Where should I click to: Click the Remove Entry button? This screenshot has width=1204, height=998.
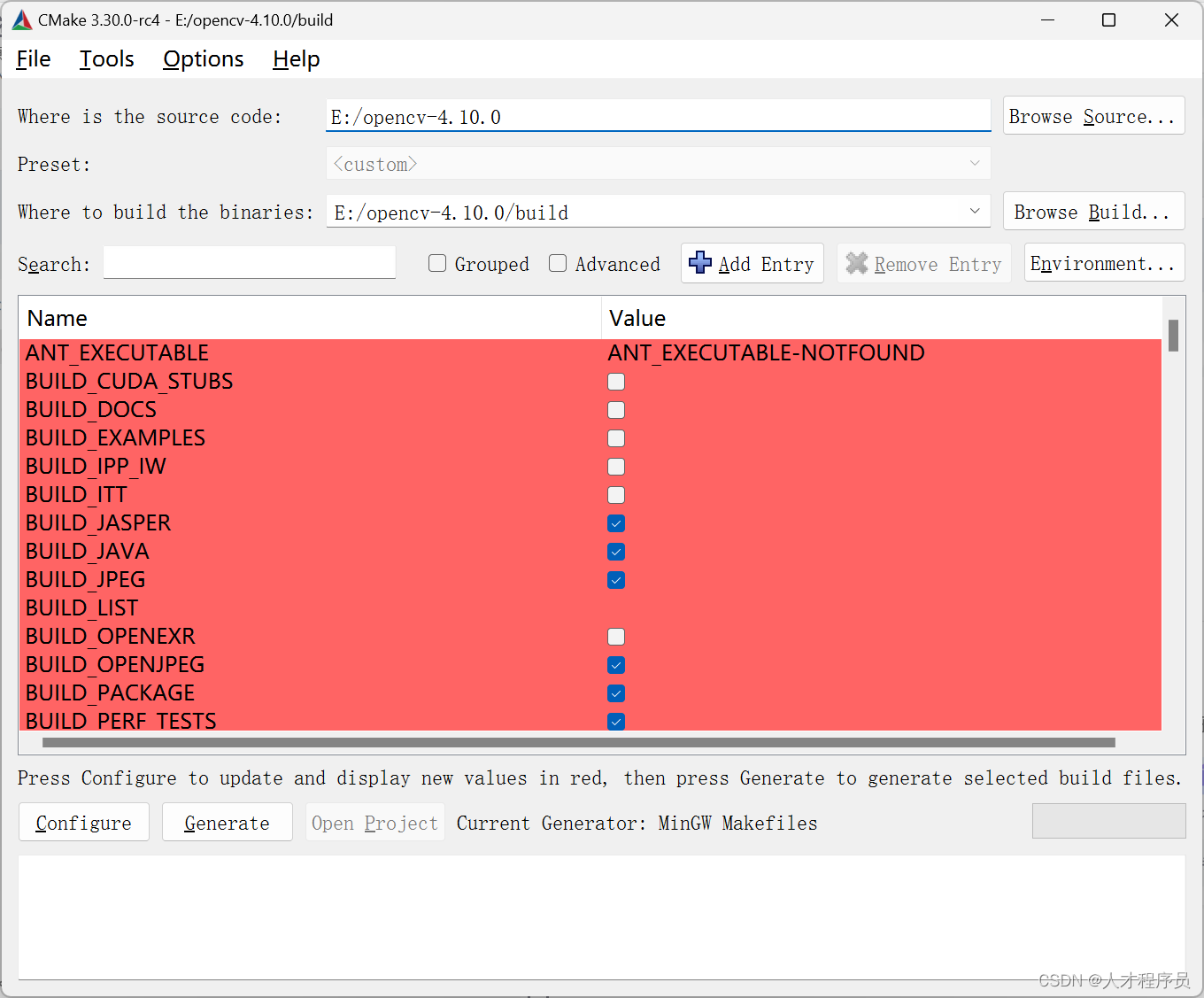[923, 263]
